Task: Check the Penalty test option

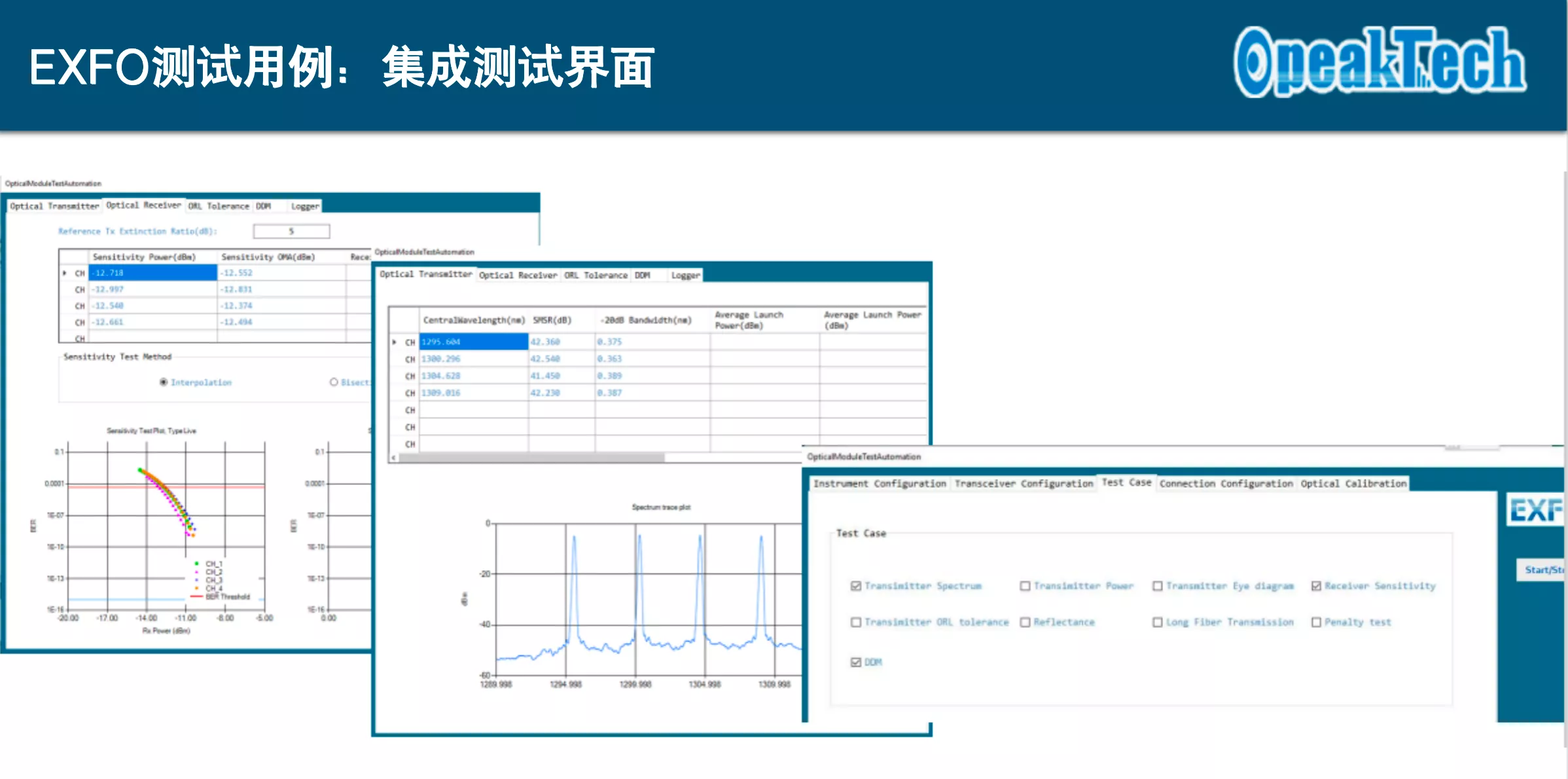Action: click(1316, 622)
